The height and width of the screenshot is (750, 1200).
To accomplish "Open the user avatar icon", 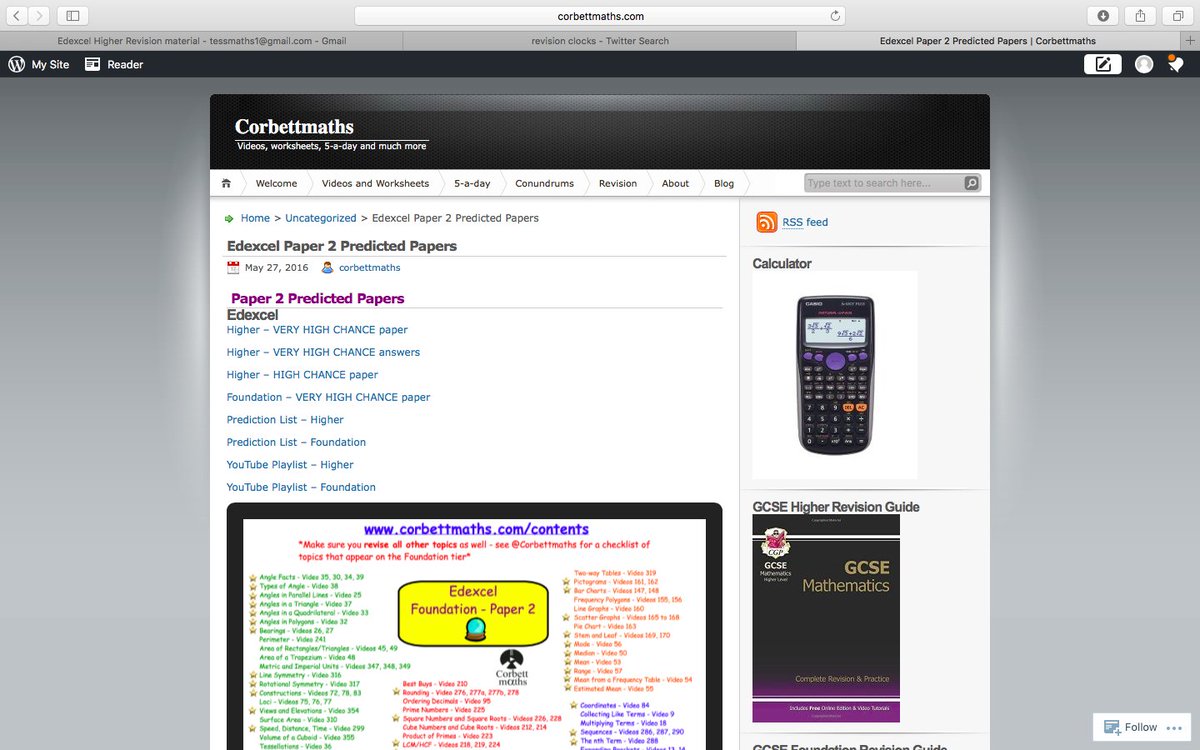I will point(1144,64).
